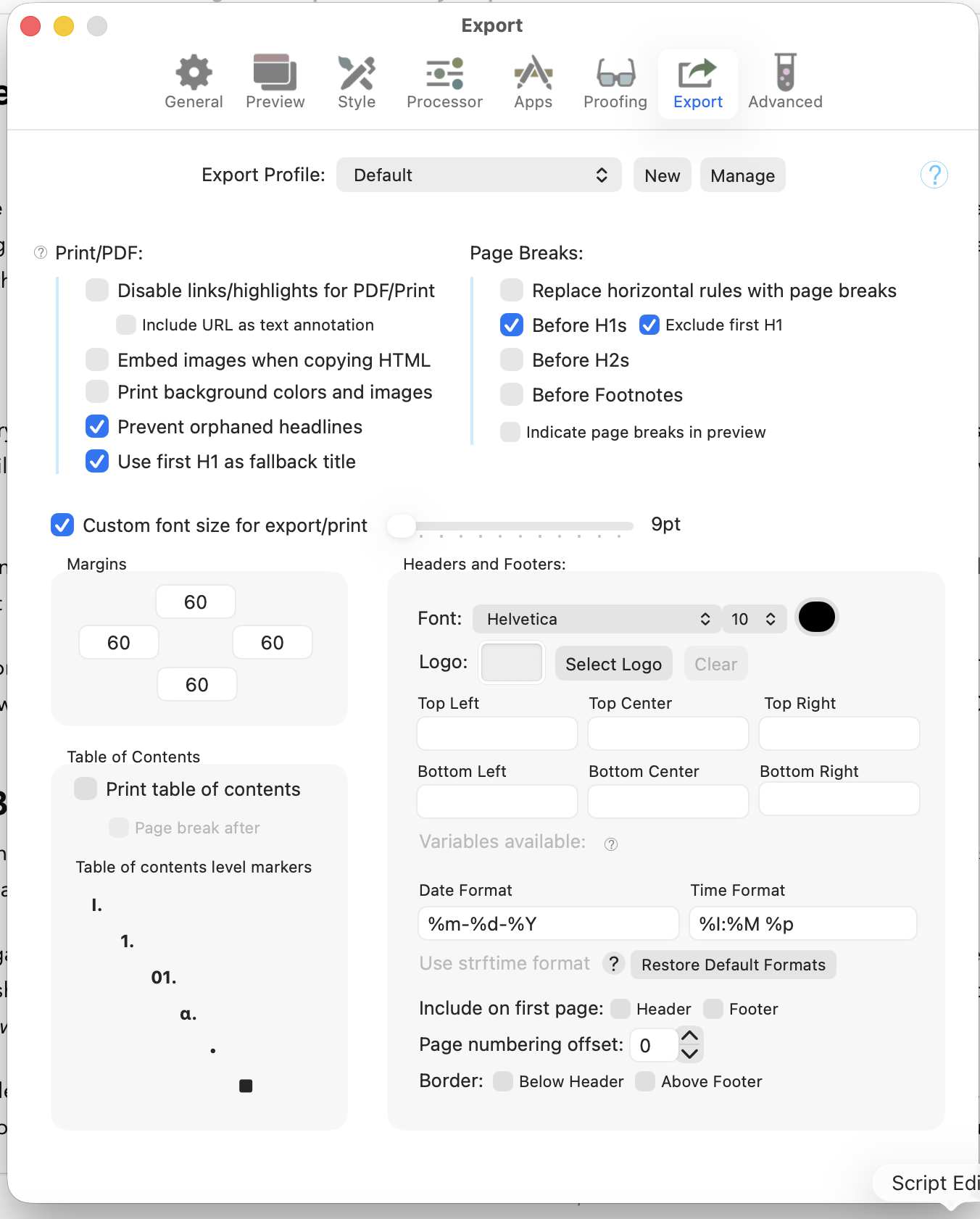Click the Top Center header field
The image size is (980, 1219).
[x=668, y=733]
